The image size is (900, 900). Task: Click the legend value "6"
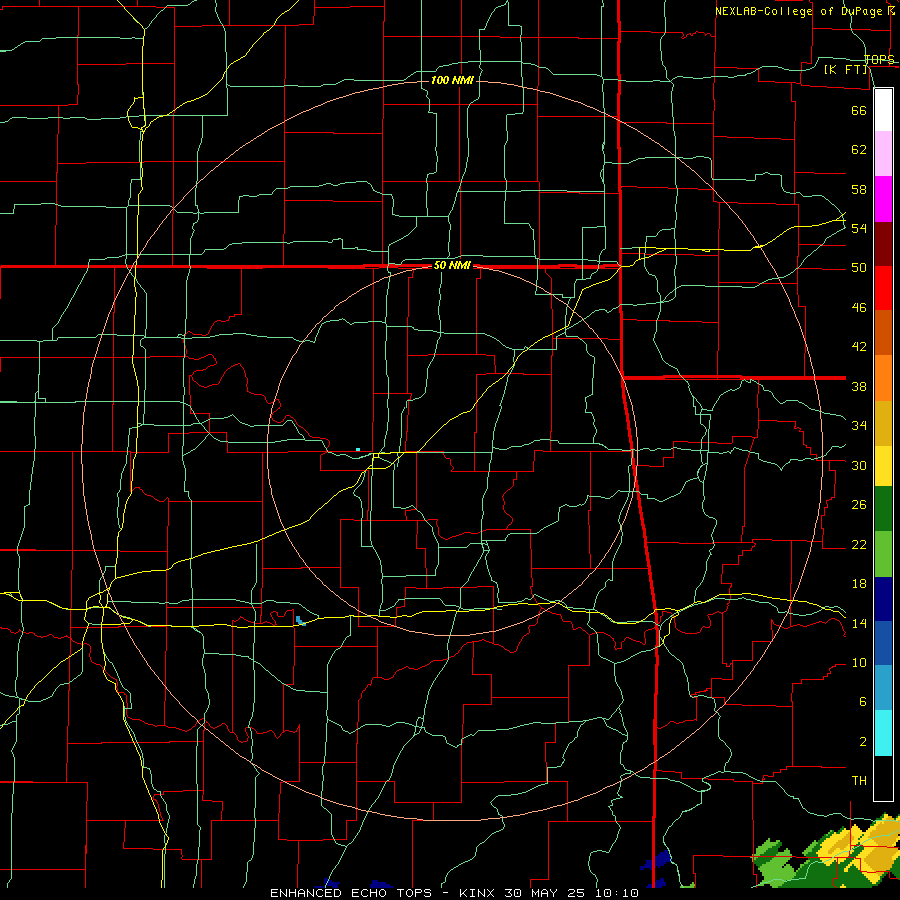(x=862, y=702)
